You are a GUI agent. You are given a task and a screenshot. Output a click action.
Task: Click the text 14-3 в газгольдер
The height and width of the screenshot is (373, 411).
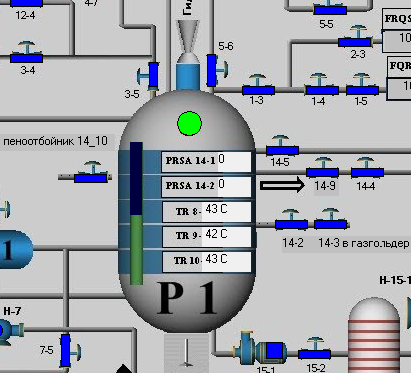click(x=364, y=243)
